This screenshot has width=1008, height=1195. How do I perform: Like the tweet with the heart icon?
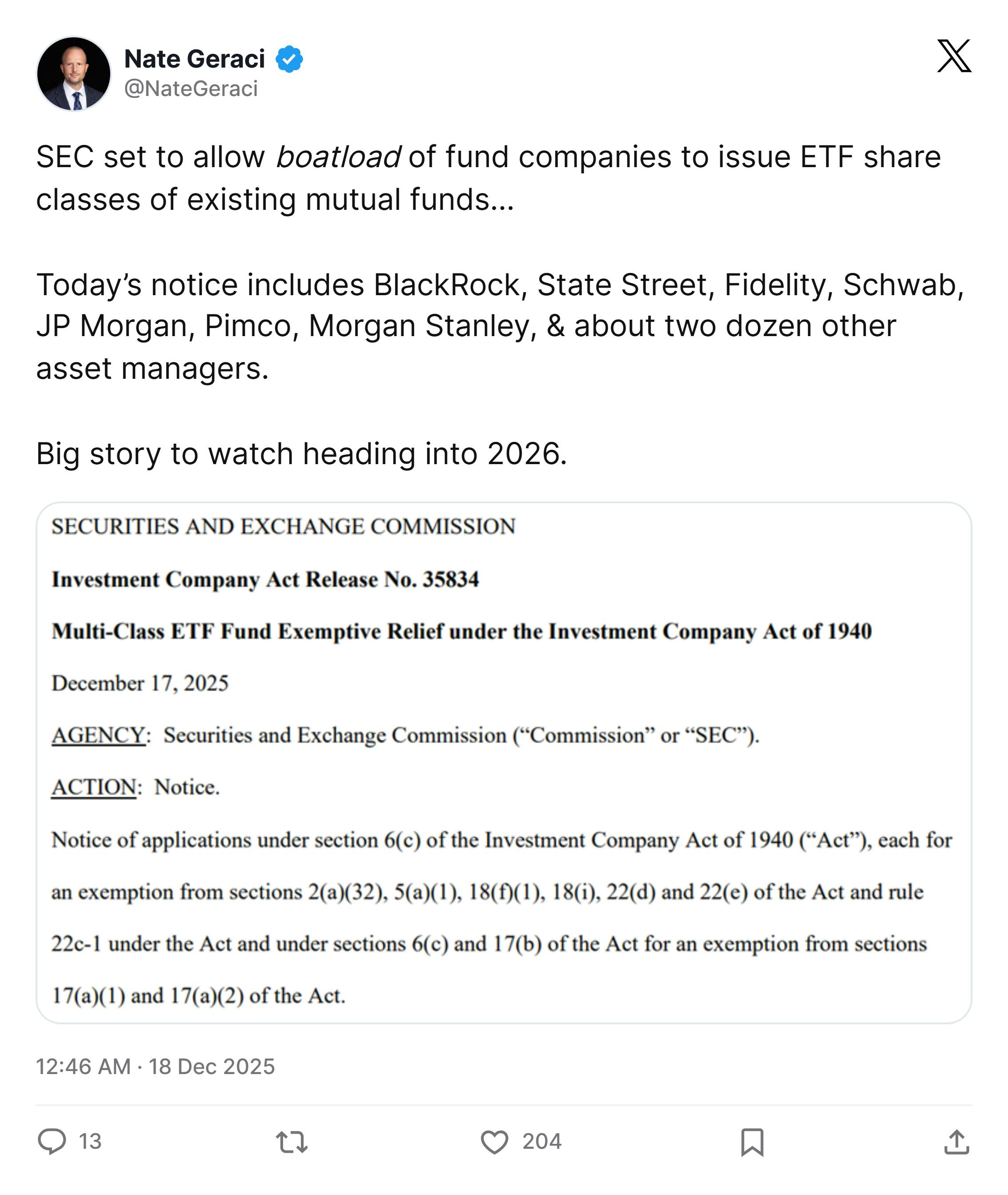[494, 1142]
